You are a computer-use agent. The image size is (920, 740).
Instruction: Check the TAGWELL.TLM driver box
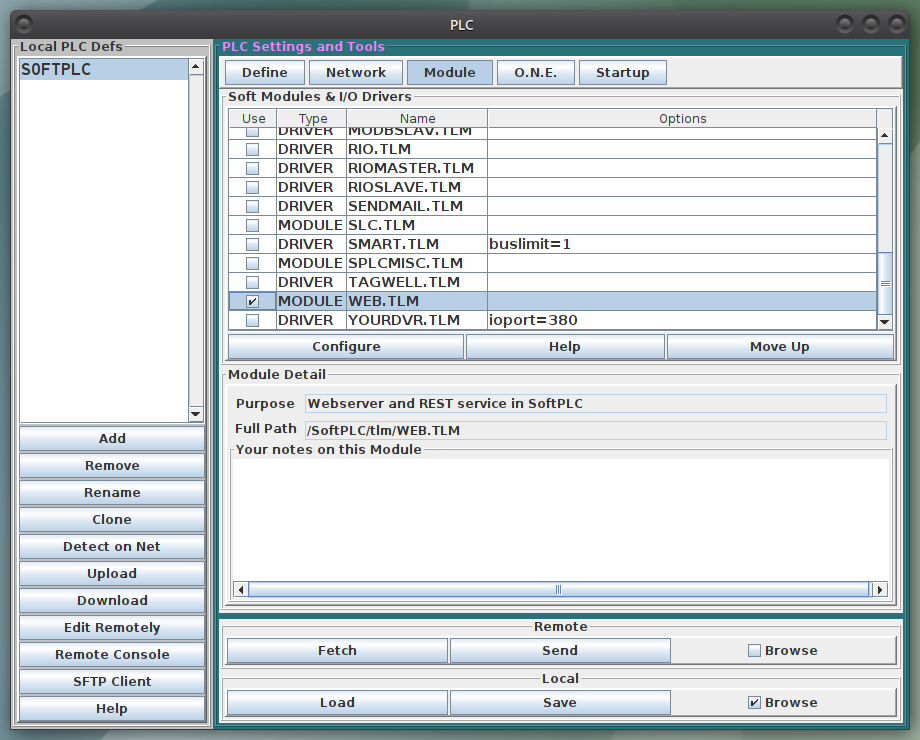pos(252,282)
